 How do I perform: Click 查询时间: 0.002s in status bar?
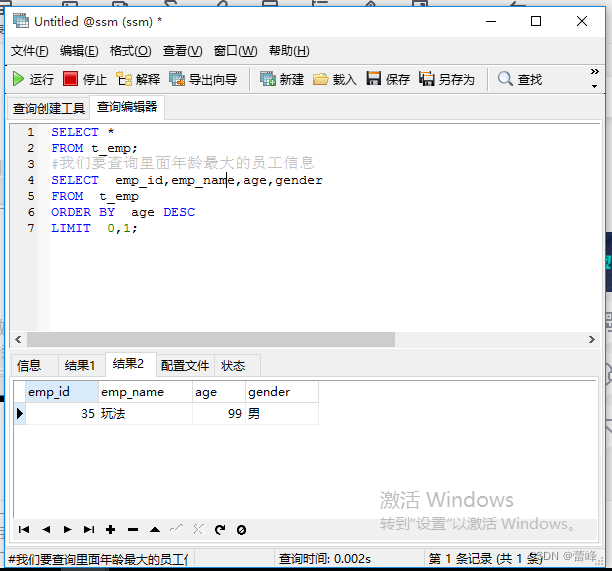325,559
